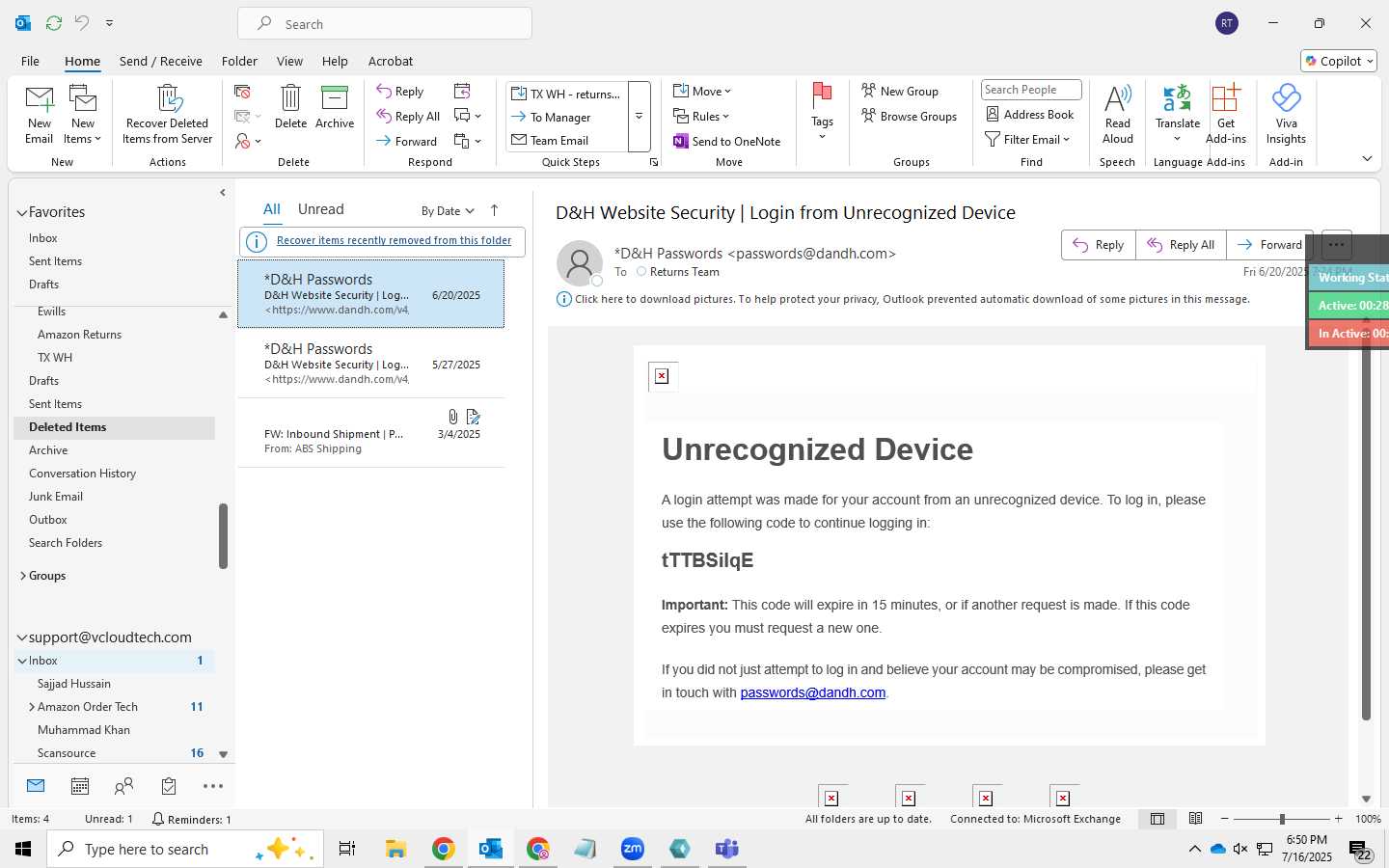Select the Junk Email folder
The image size is (1389, 868).
click(56, 497)
